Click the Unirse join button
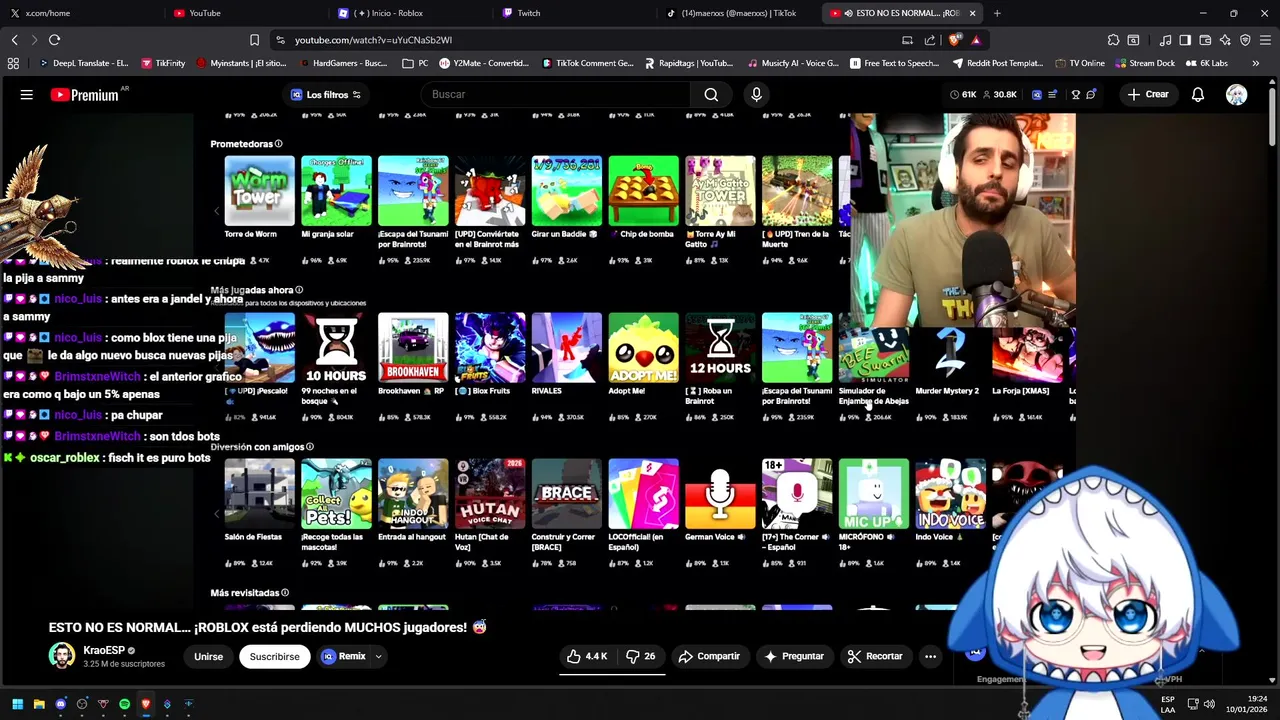This screenshot has height=720, width=1280. tap(208, 657)
